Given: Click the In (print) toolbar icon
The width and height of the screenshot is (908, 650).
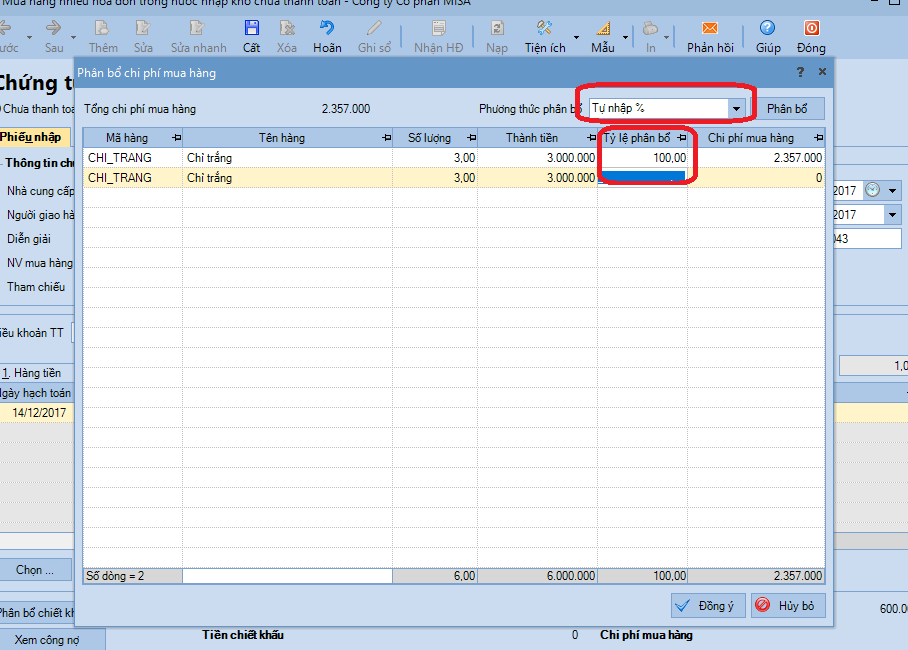Looking at the screenshot, I should (650, 28).
